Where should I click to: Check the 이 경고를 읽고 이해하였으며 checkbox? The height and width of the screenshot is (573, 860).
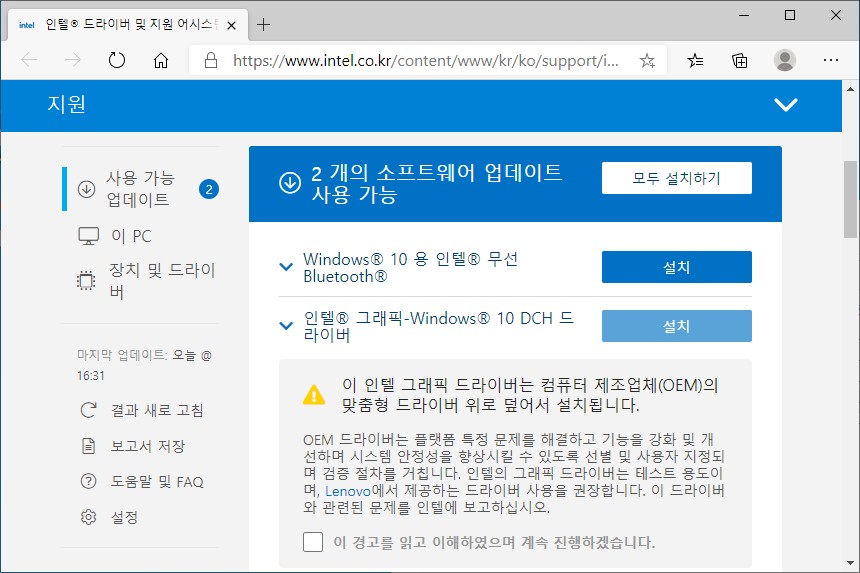pos(313,542)
